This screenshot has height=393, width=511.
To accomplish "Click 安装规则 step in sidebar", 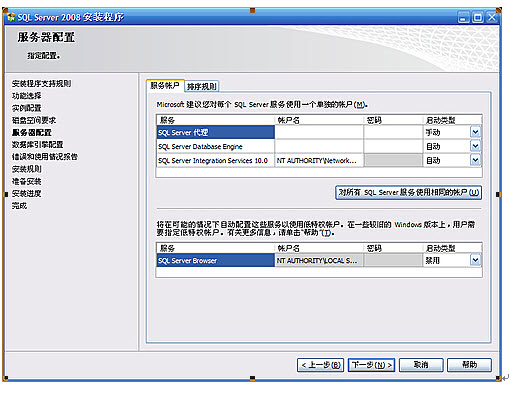I will click(x=27, y=169).
